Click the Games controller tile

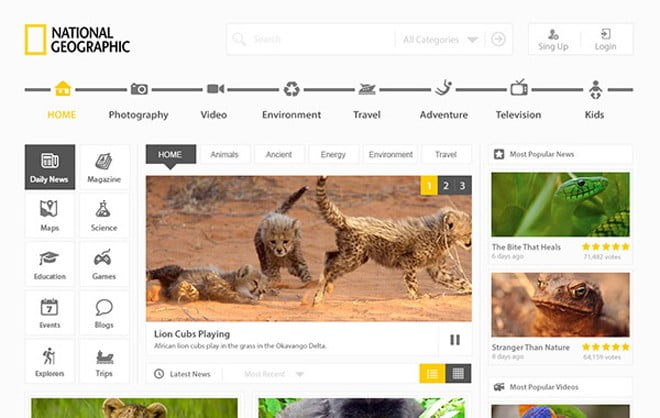[x=104, y=264]
